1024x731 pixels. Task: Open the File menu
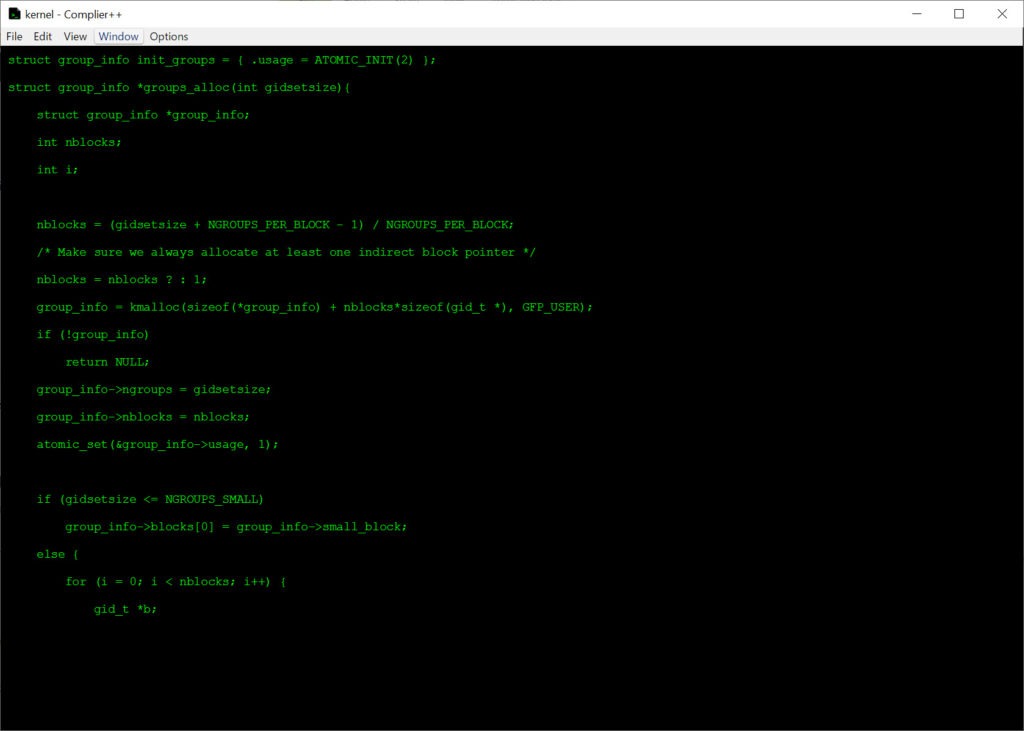coord(14,37)
